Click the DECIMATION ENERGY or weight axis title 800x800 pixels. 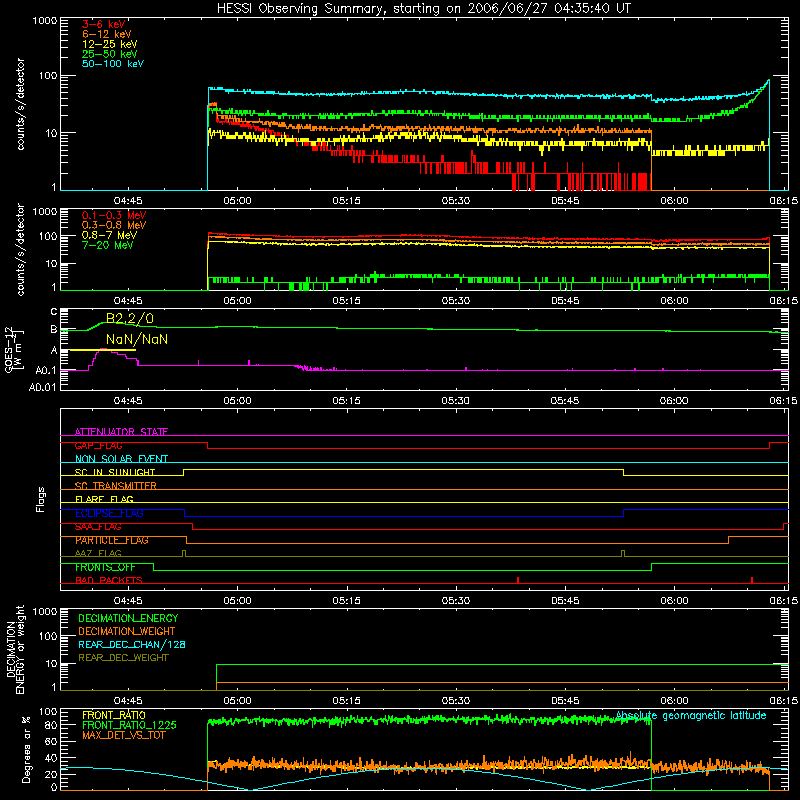[x=15, y=649]
